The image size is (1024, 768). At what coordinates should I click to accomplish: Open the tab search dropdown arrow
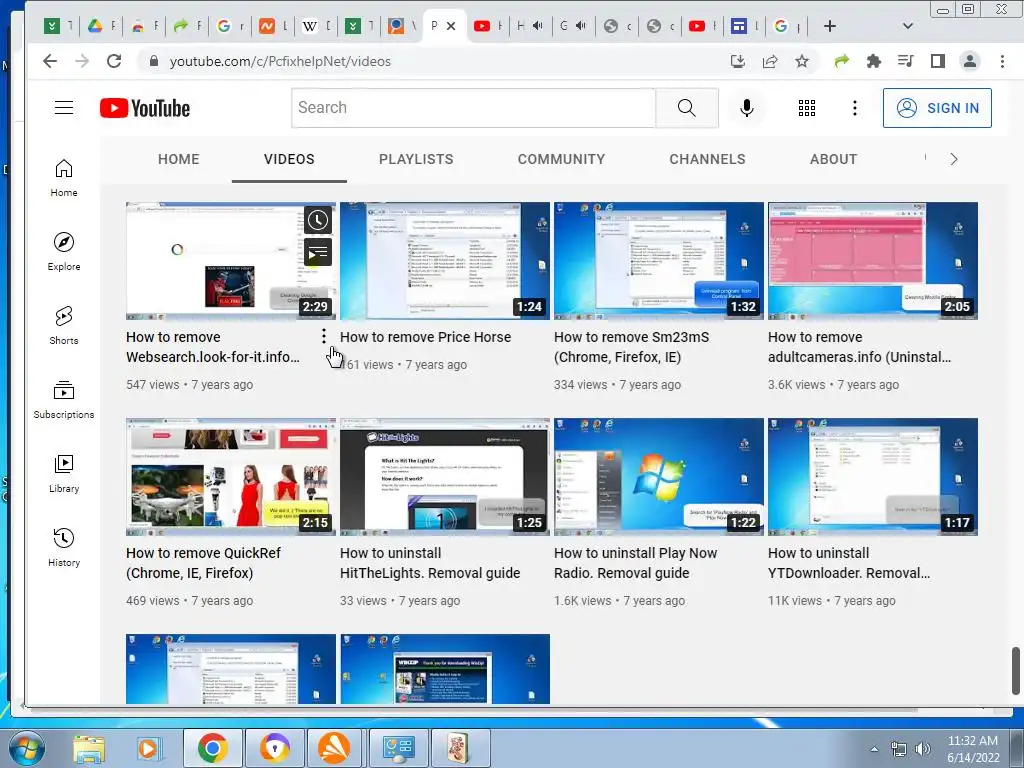point(907,26)
